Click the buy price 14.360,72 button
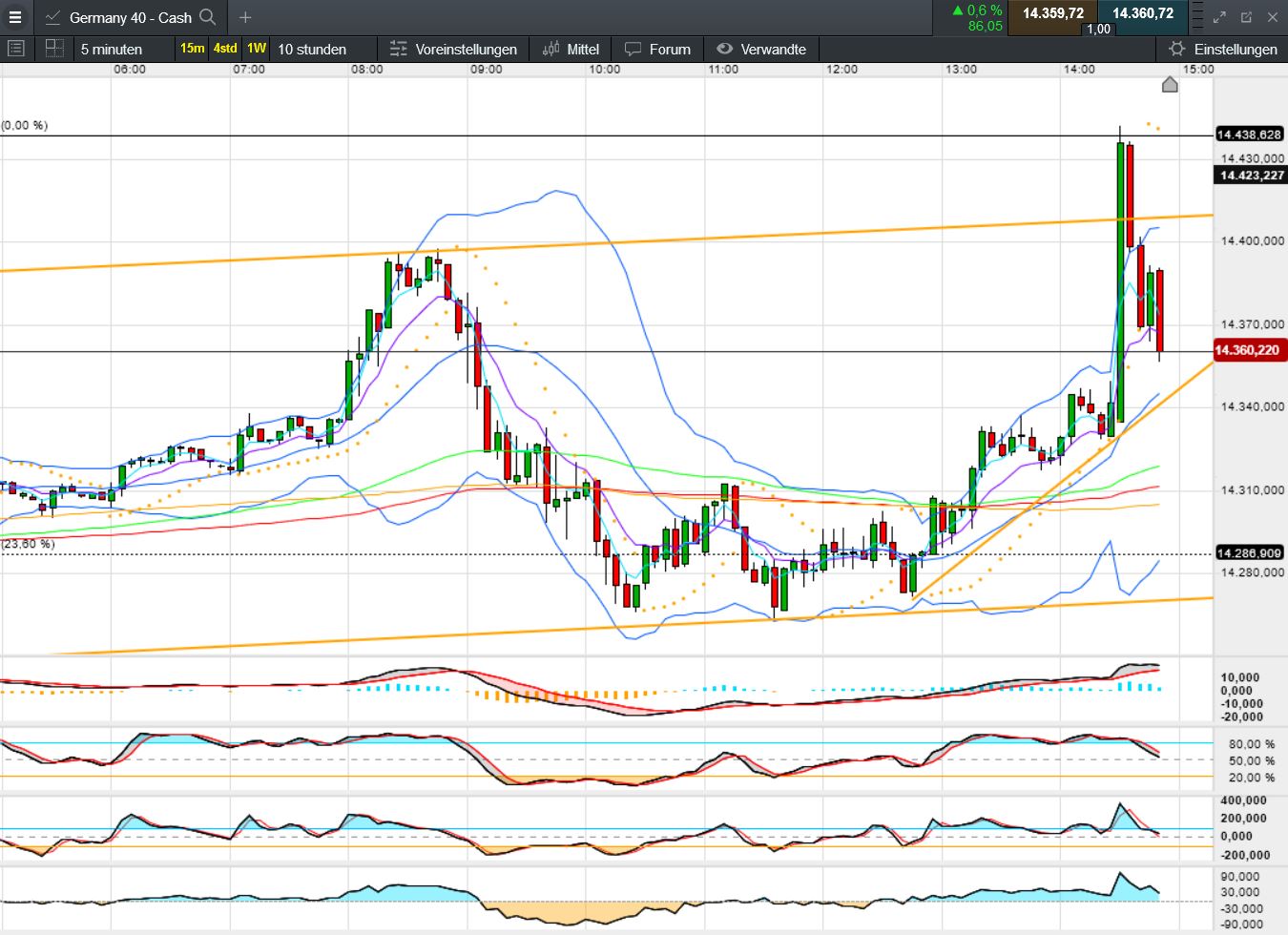This screenshot has width=1288, height=935. pos(1142,13)
